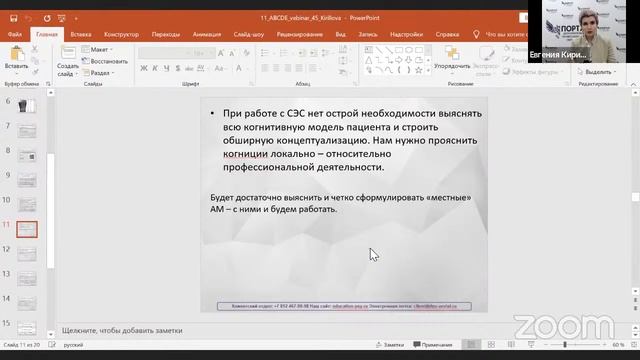Open change case Aa dropdown
Image resolution: width=640 pixels, height=360 pixels.
[220, 68]
